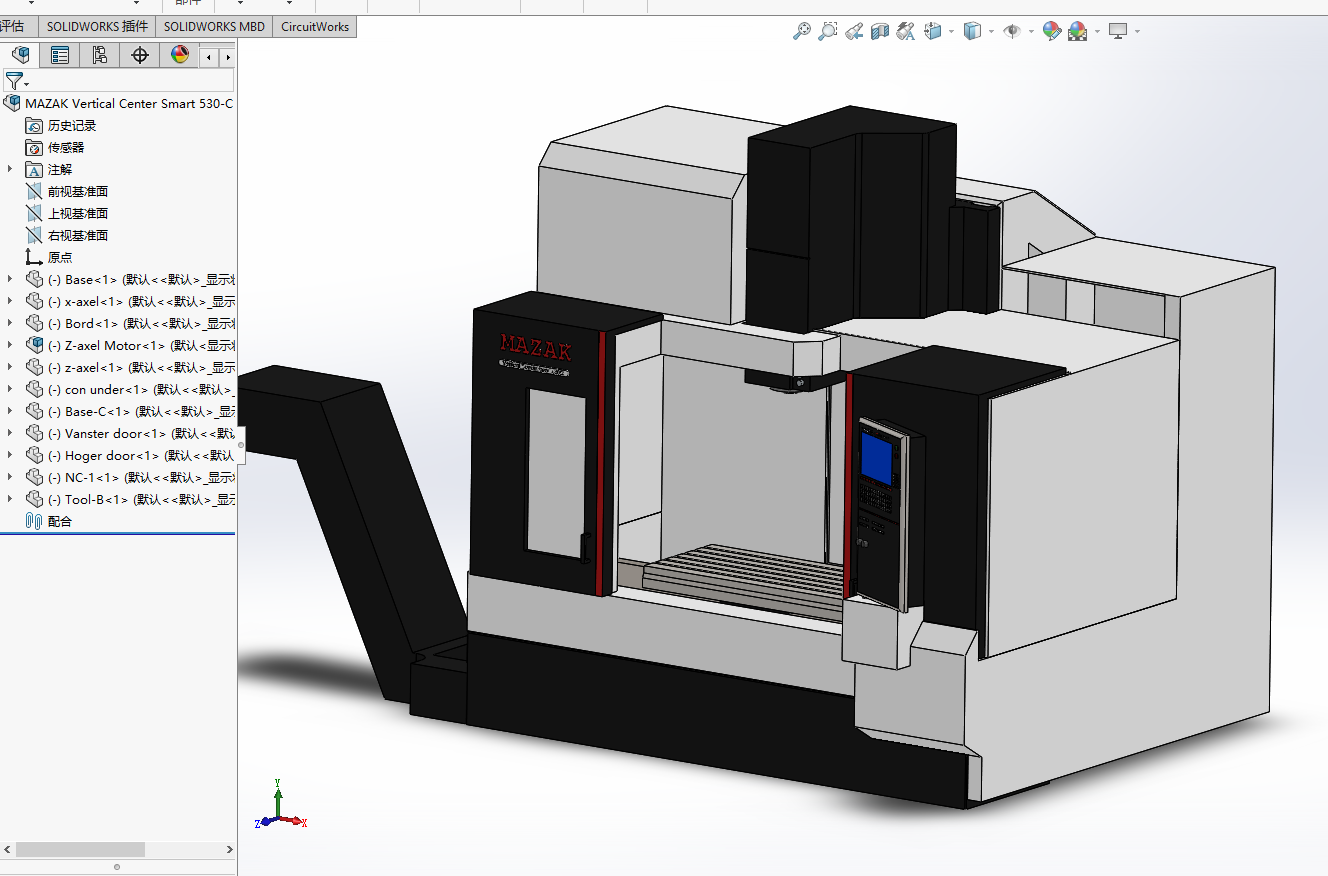Expand the Z-axel Motor<1> component node
Image resolution: width=1328 pixels, height=876 pixels.
(x=10, y=345)
